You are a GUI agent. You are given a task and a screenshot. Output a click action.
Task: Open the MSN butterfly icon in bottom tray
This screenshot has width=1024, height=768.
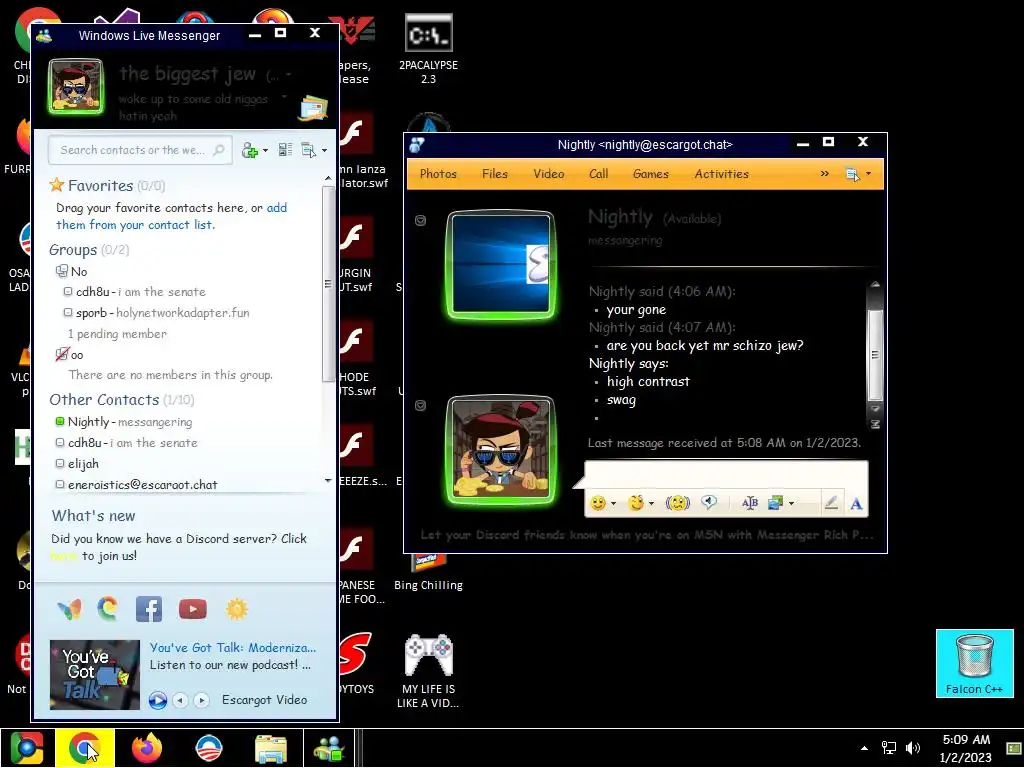tap(69, 609)
